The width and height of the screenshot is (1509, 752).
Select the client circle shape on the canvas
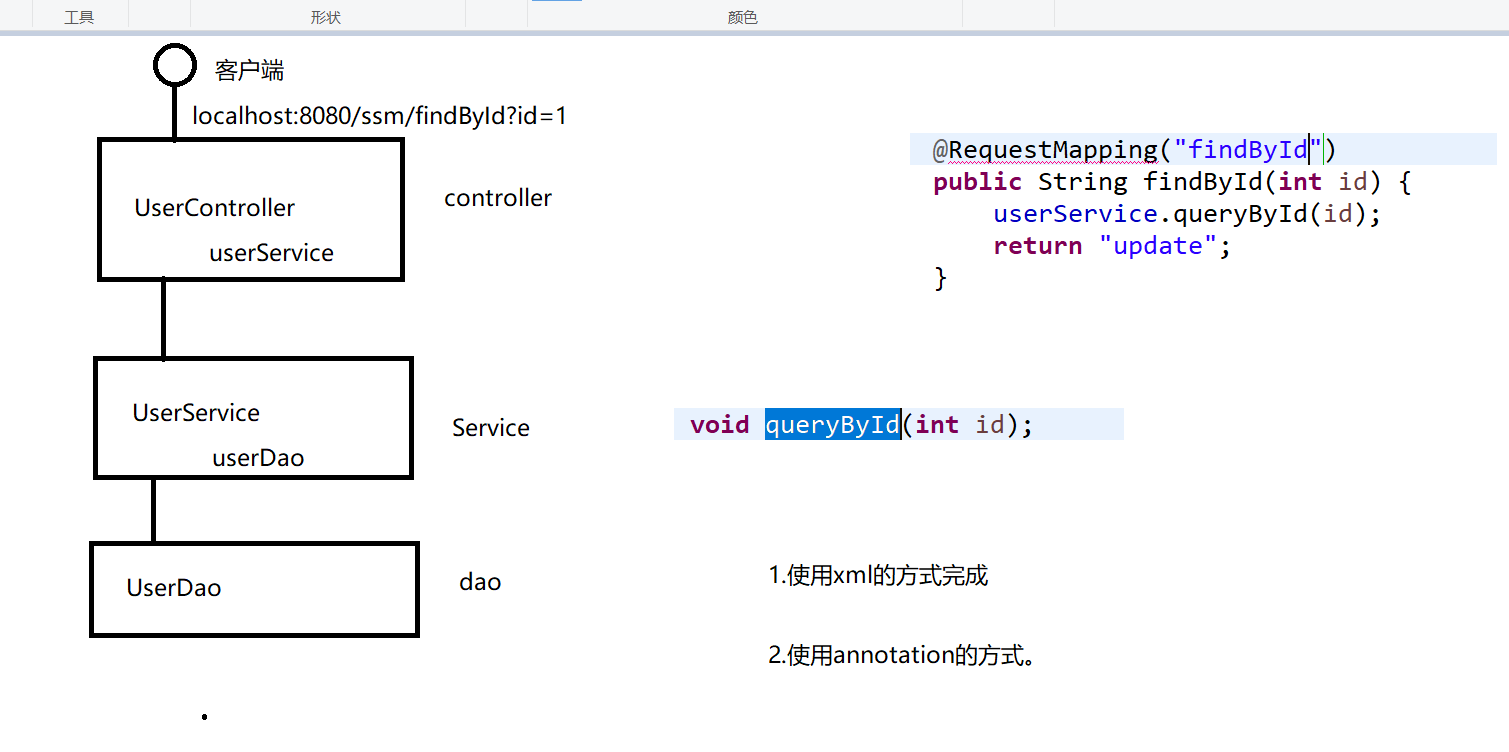point(174,65)
